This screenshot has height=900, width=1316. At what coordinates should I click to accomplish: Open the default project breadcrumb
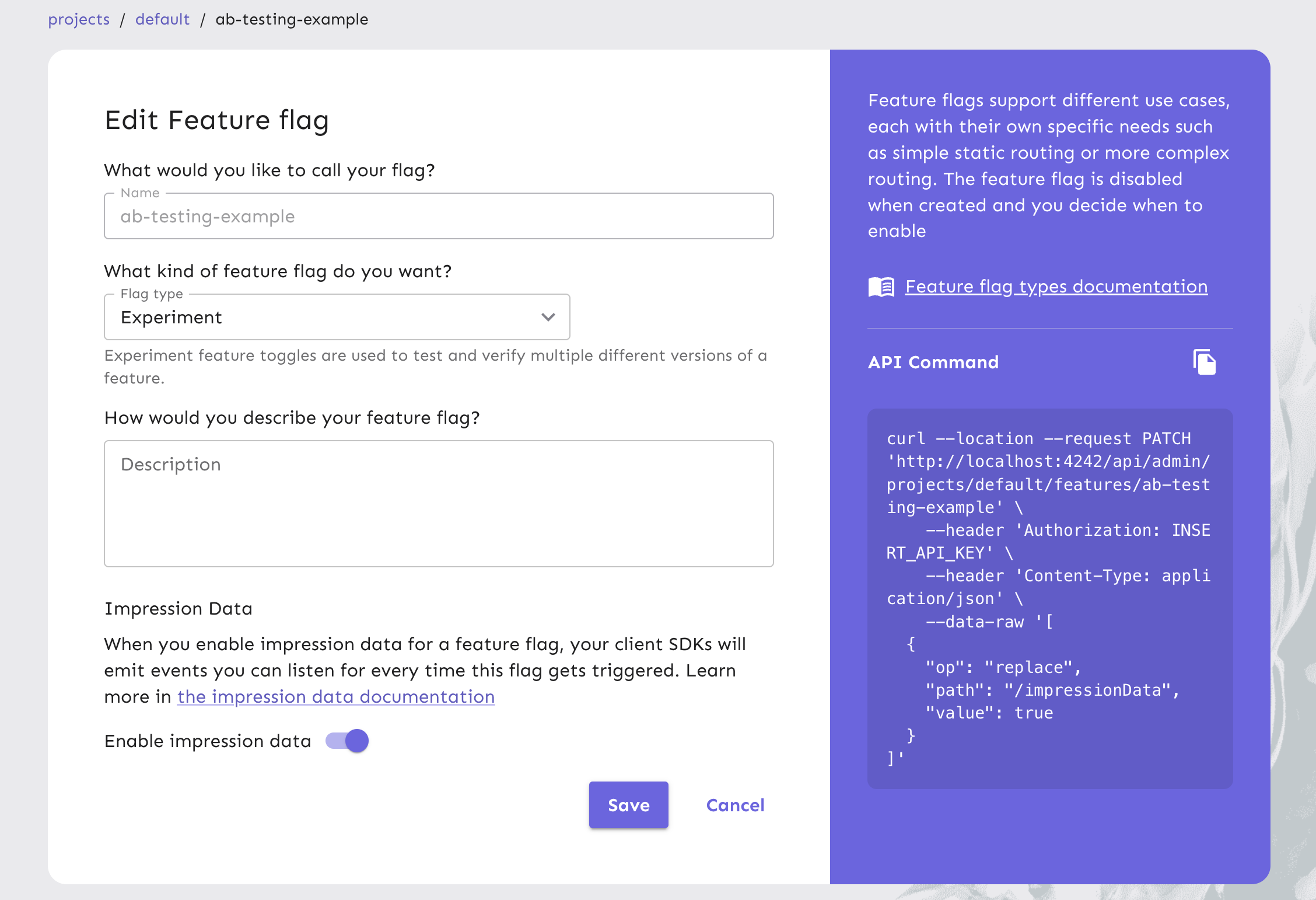pyautogui.click(x=162, y=19)
